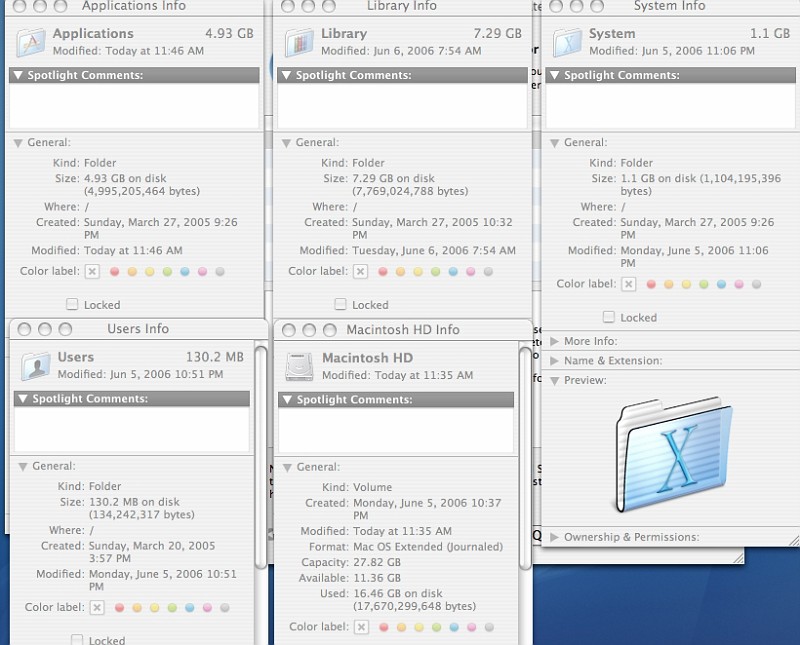Collapse Preview section in System Info
Viewport: 800px width, 645px height.
click(555, 381)
